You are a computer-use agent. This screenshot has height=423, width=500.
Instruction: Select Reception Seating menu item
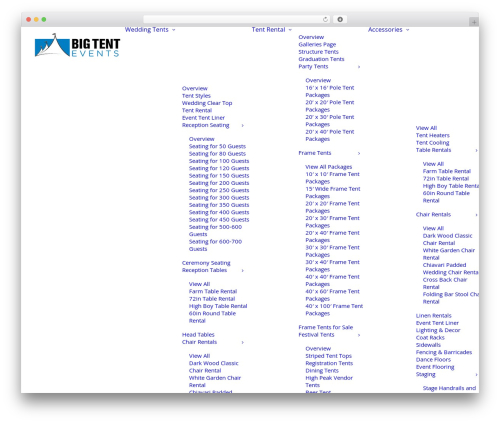pyautogui.click(x=206, y=125)
